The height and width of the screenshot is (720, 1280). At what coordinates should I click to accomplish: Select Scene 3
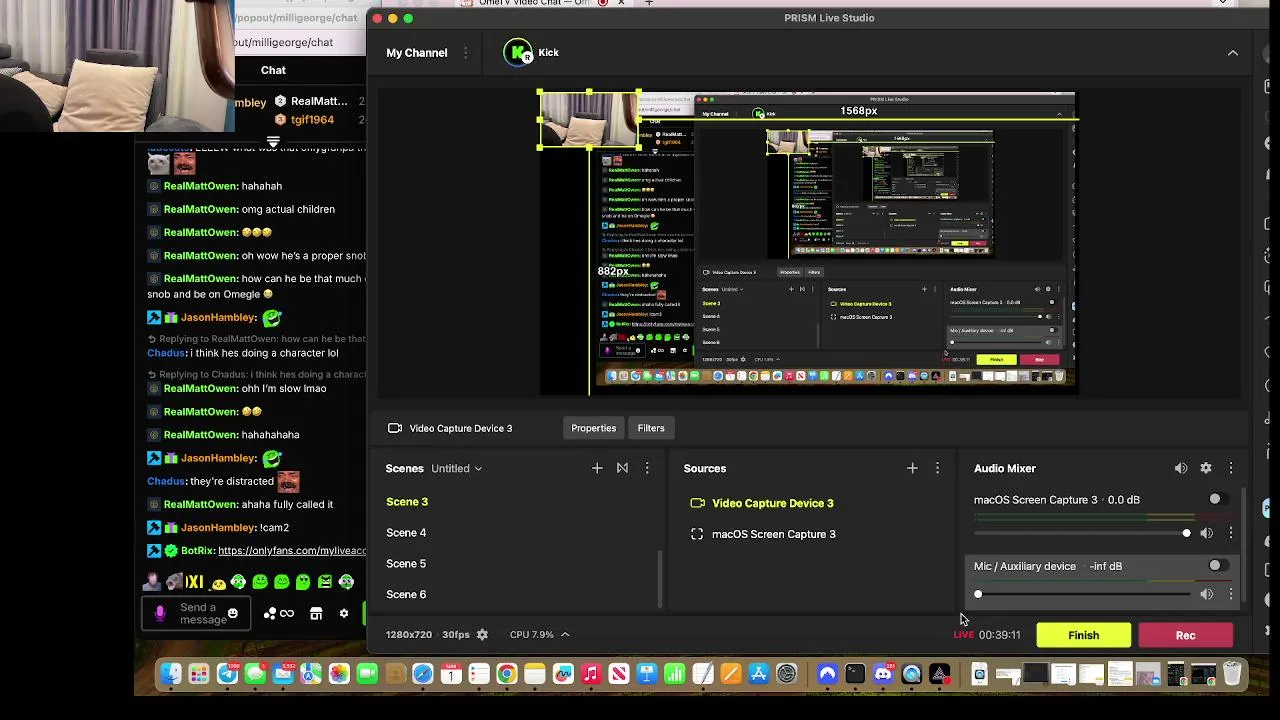click(x=407, y=502)
